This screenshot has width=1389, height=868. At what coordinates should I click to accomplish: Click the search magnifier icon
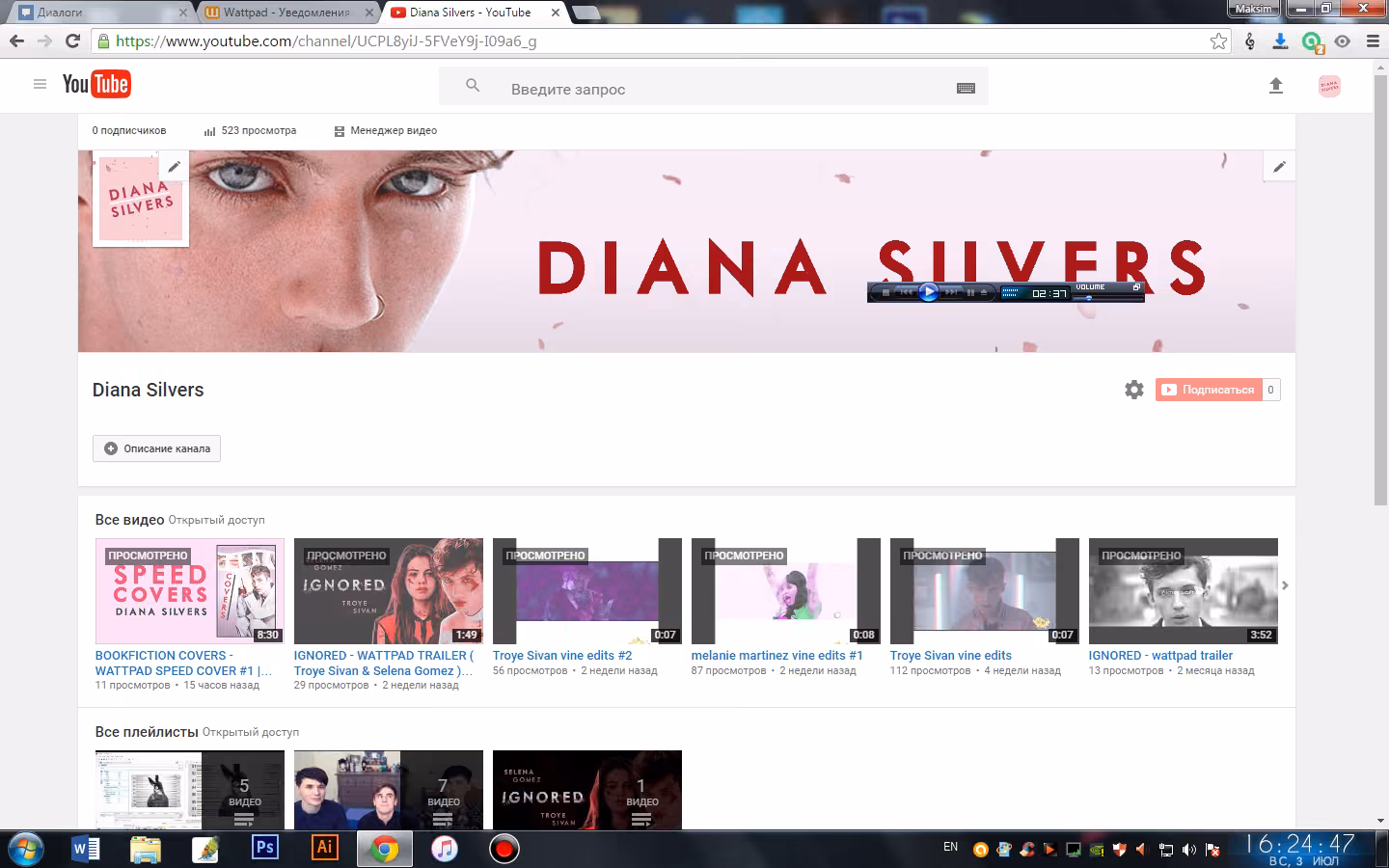pyautogui.click(x=473, y=86)
